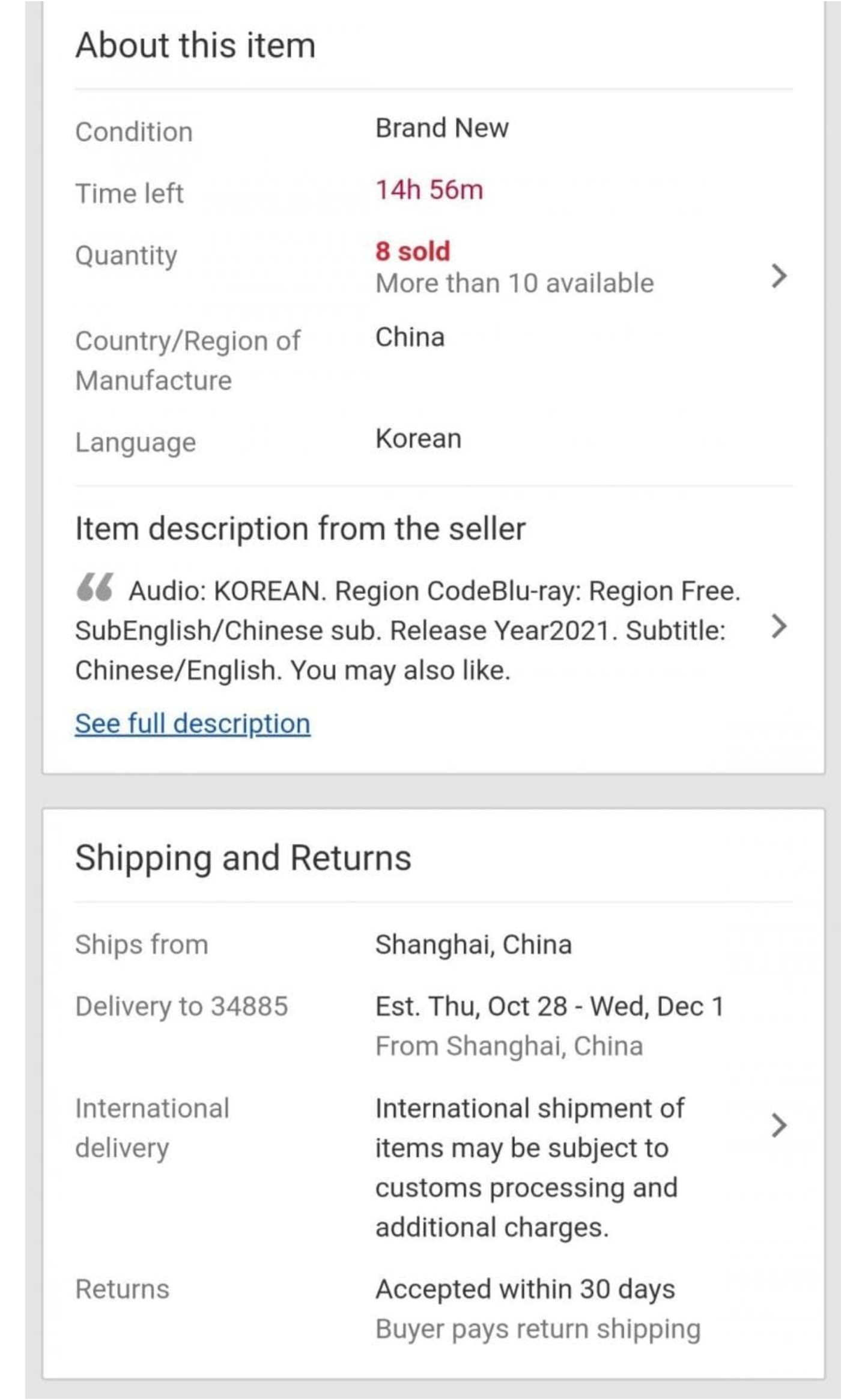The image size is (865, 1400).
Task: Tap "Item description from the seller" heading
Action: pyautogui.click(x=300, y=529)
